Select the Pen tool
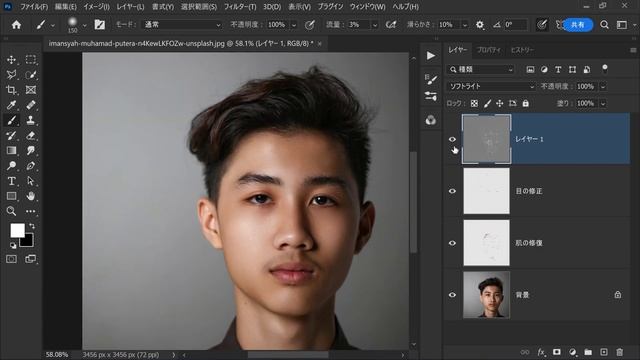The image size is (640, 360). click(x=31, y=166)
